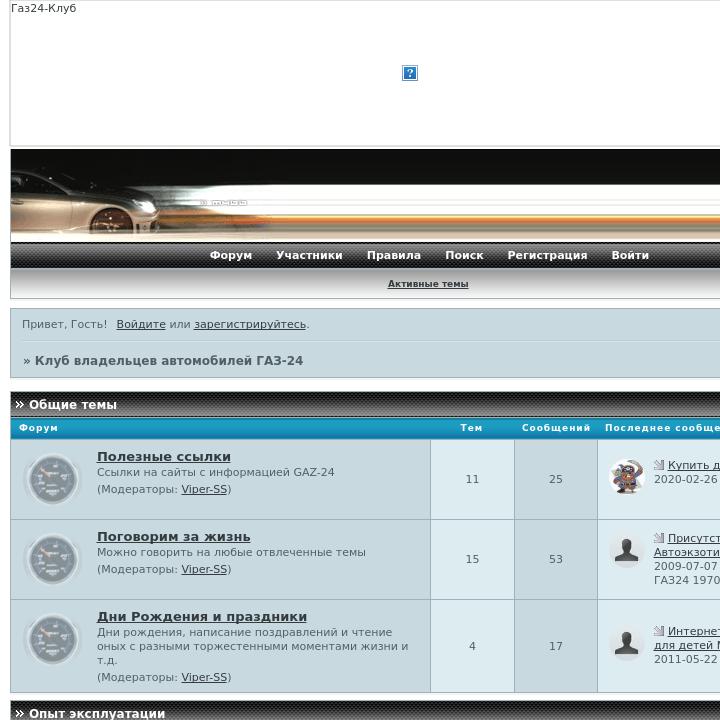Click the Сообщений column header
720x720 pixels.
coord(556,428)
